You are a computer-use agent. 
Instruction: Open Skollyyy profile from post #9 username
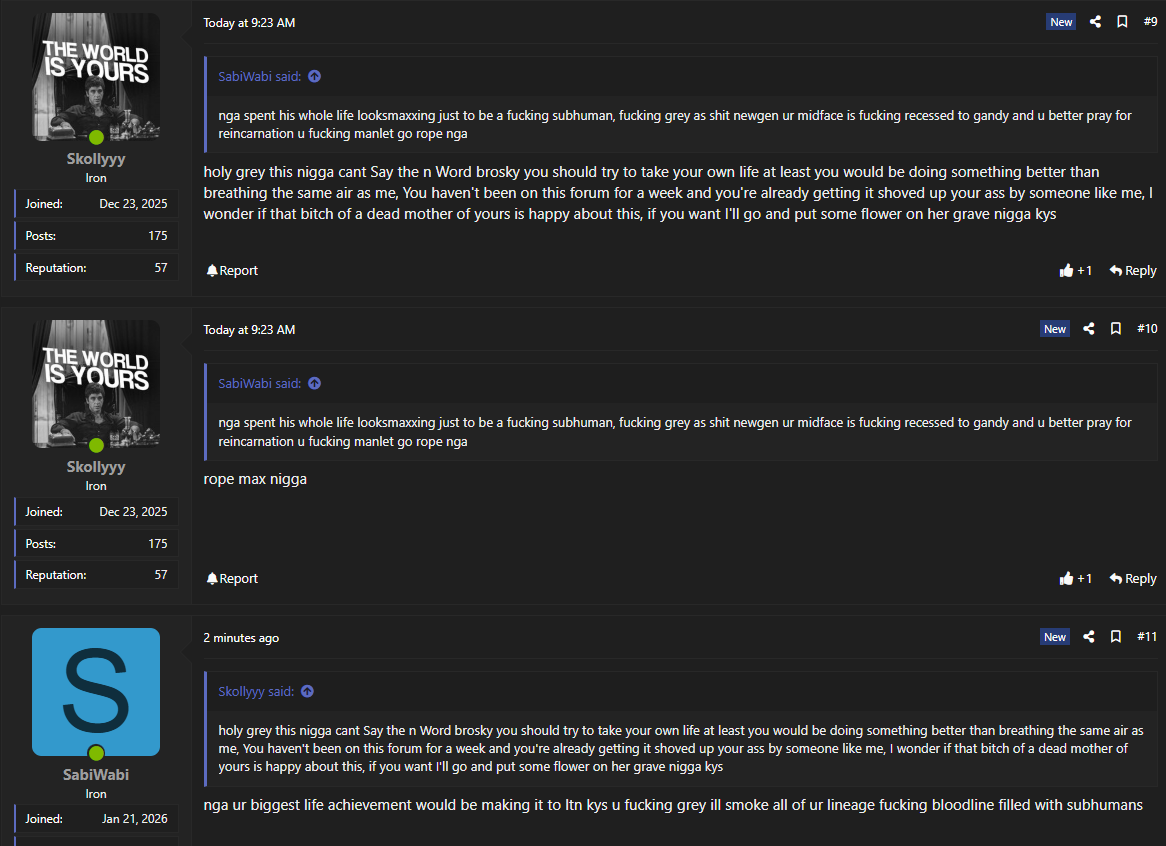pyautogui.click(x=96, y=159)
